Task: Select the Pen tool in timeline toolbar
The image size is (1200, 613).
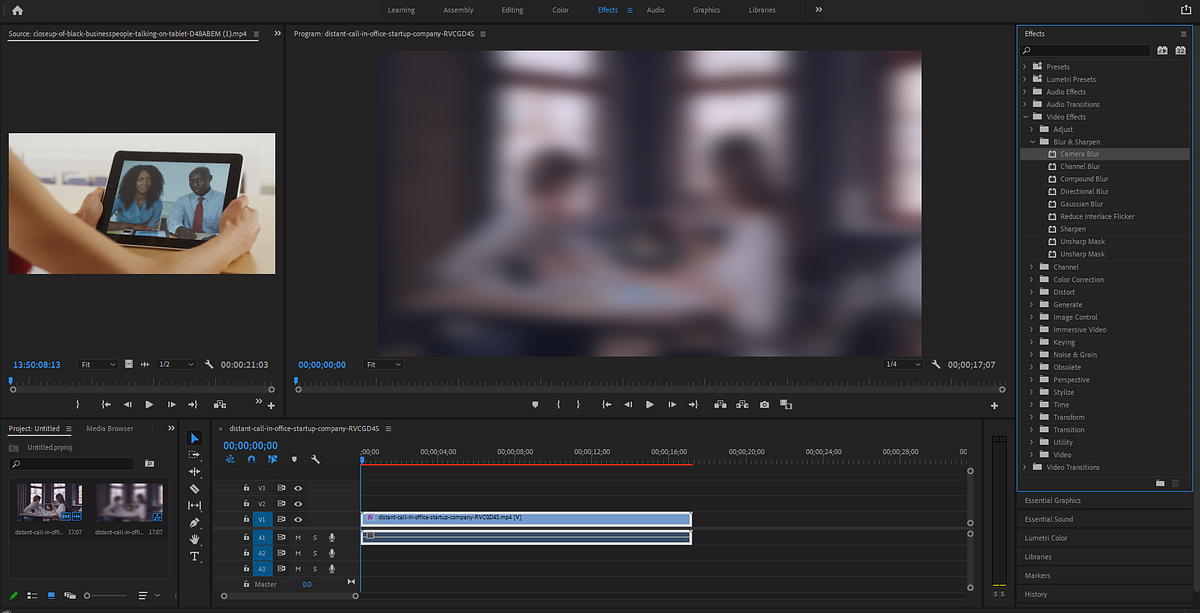Action: coord(195,521)
